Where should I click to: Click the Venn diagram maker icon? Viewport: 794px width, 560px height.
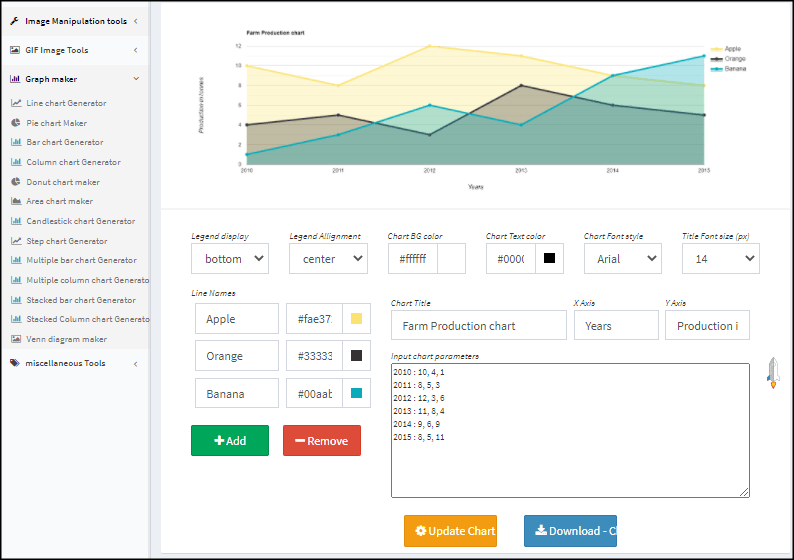pos(16,339)
